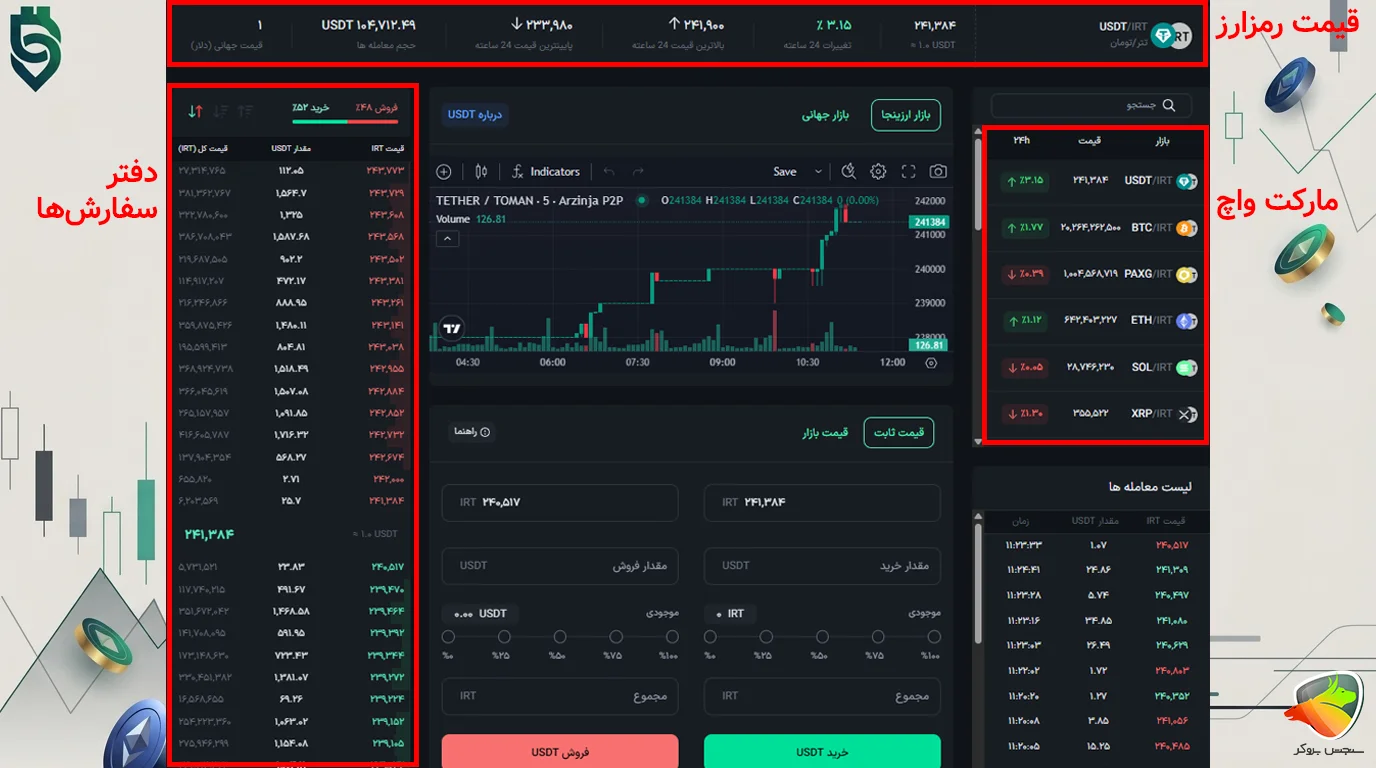Redo the last chart action
Viewport: 1376px width, 768px height.
(x=638, y=172)
